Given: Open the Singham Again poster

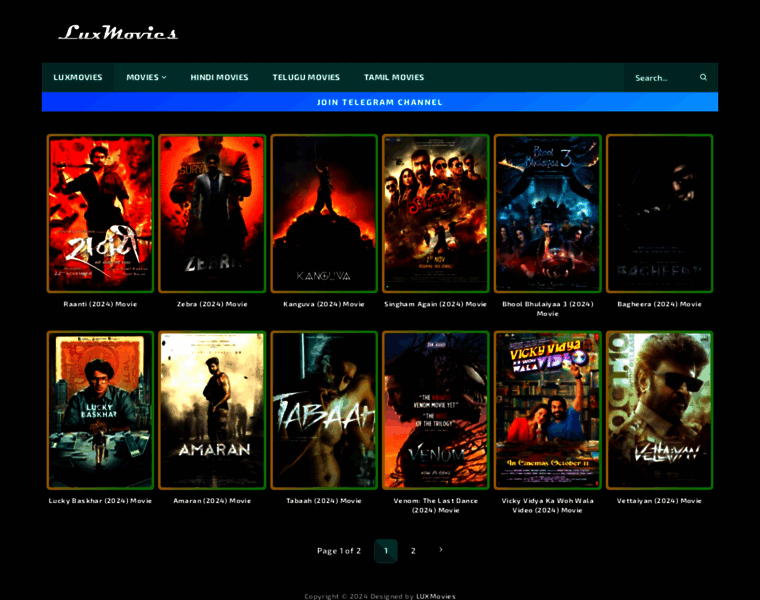Looking at the screenshot, I should point(436,213).
